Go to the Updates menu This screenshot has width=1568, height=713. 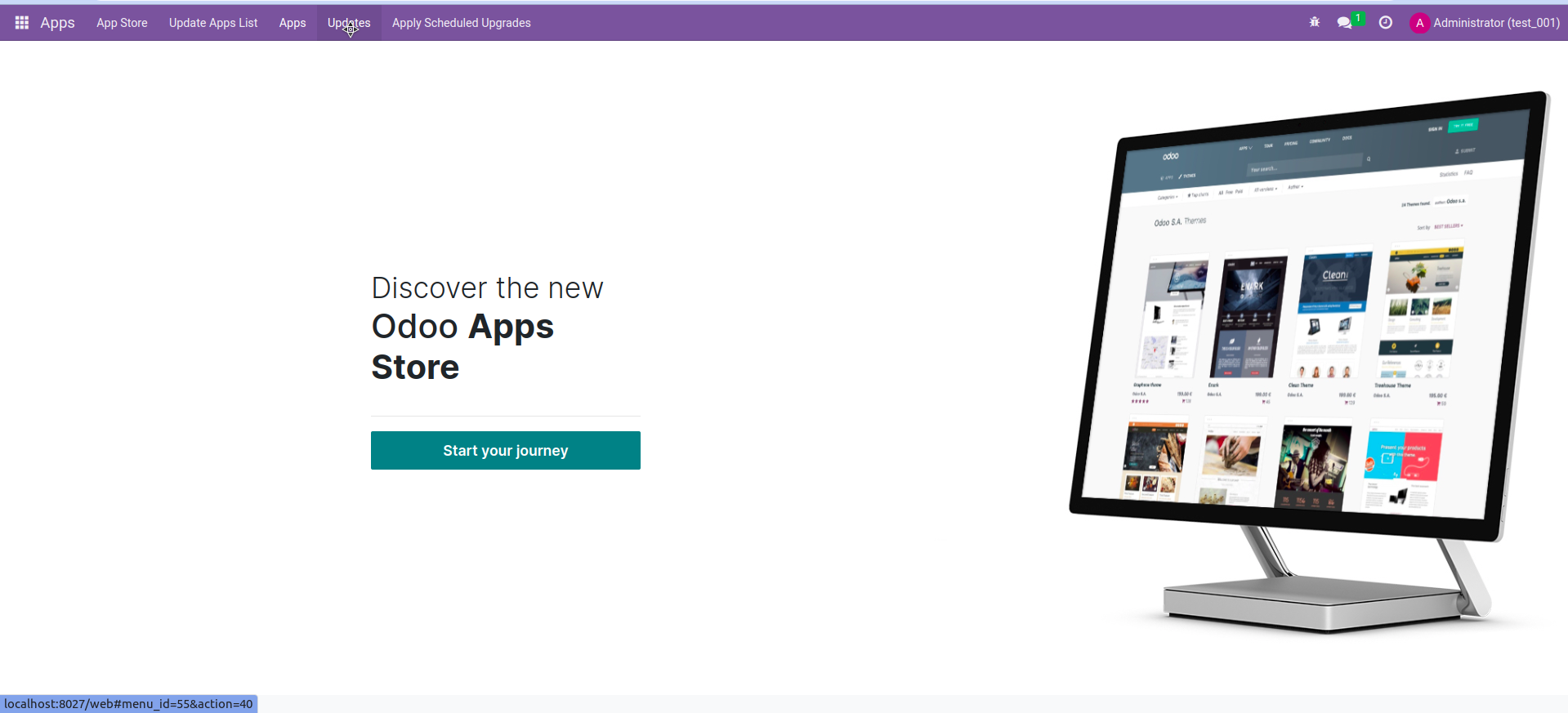point(349,23)
